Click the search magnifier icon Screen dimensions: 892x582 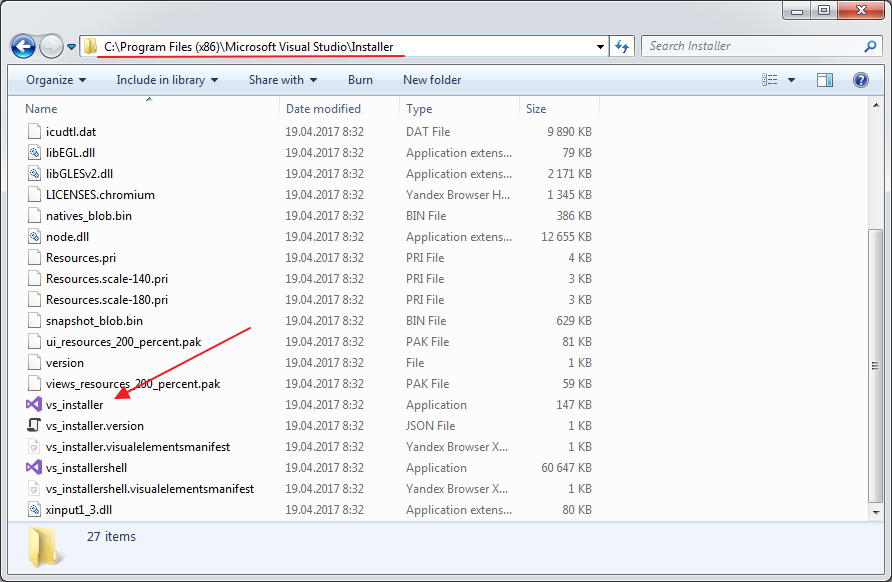[x=870, y=46]
